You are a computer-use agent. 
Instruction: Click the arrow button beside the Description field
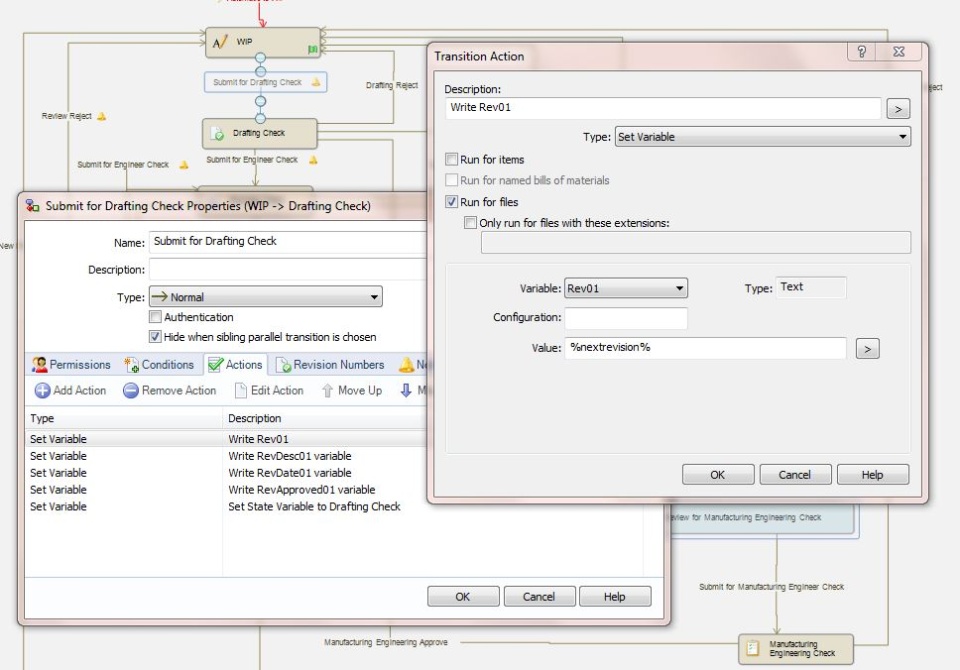tap(898, 109)
